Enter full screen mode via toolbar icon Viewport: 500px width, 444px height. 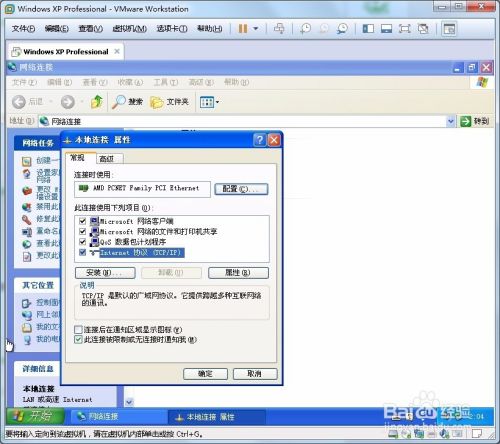[405, 29]
